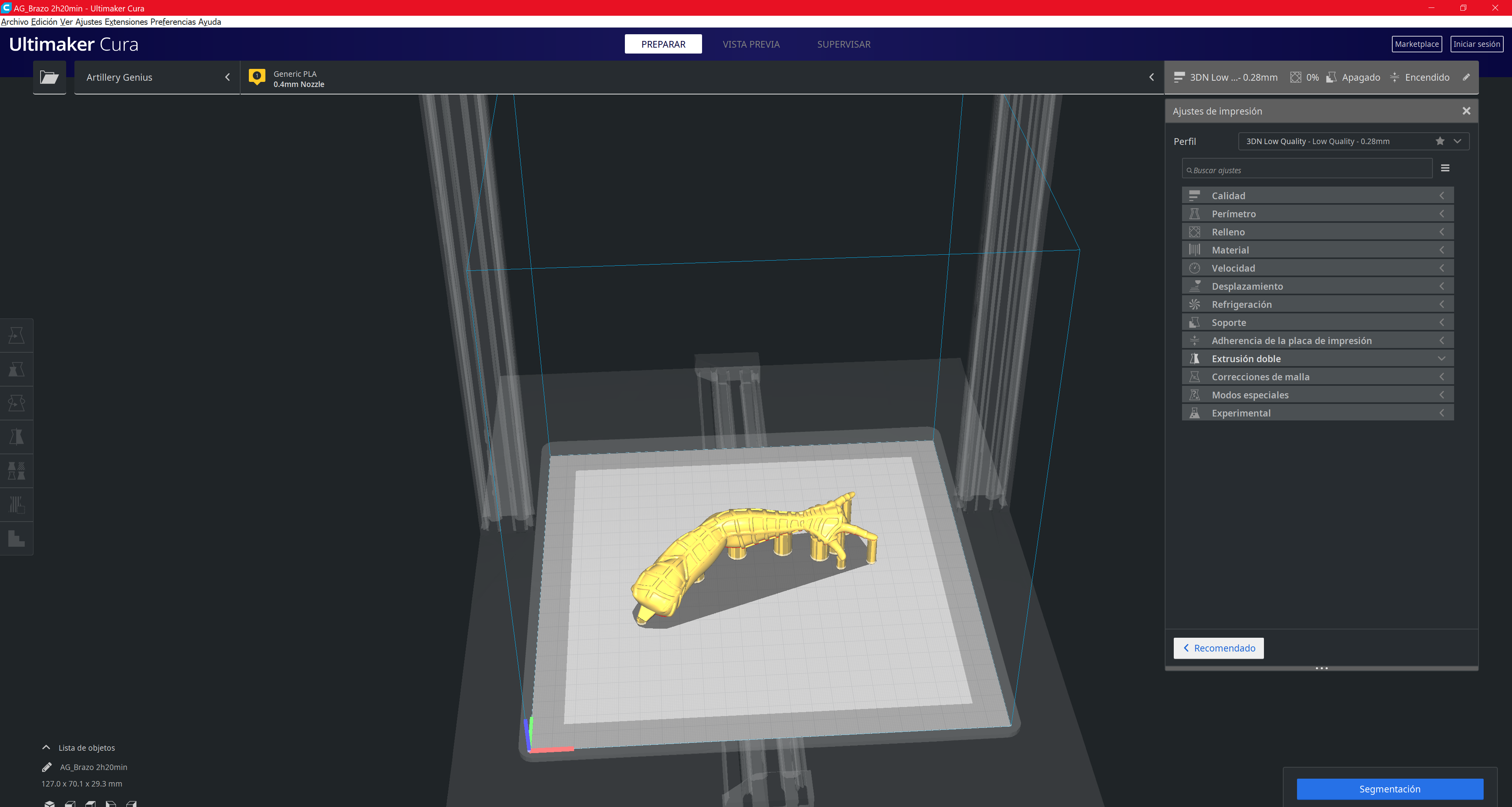1512x807 pixels.
Task: Click the 3D isometric view cube icon
Action: pos(49,803)
